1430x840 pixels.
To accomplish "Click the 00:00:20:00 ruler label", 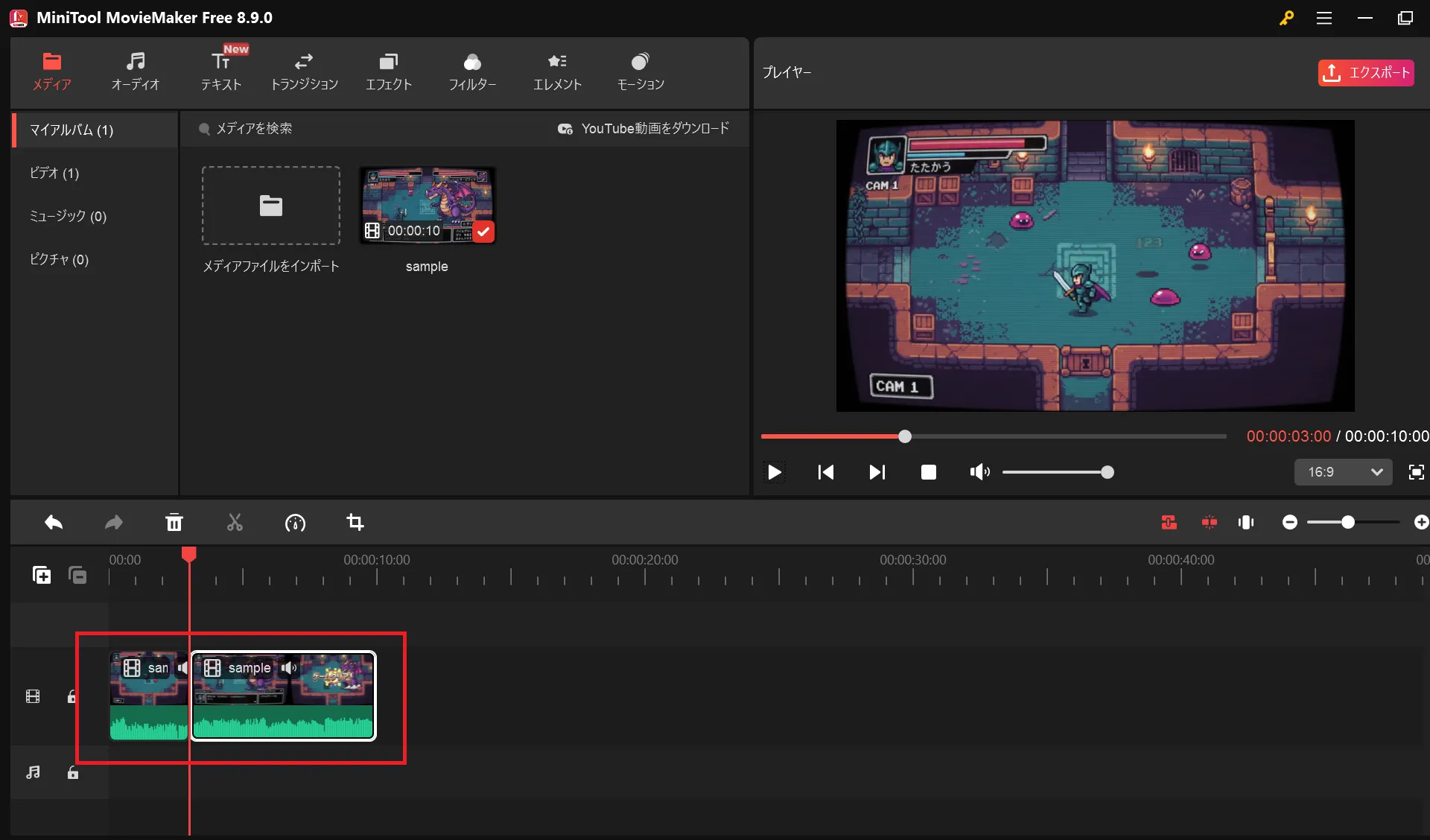I will pyautogui.click(x=645, y=560).
